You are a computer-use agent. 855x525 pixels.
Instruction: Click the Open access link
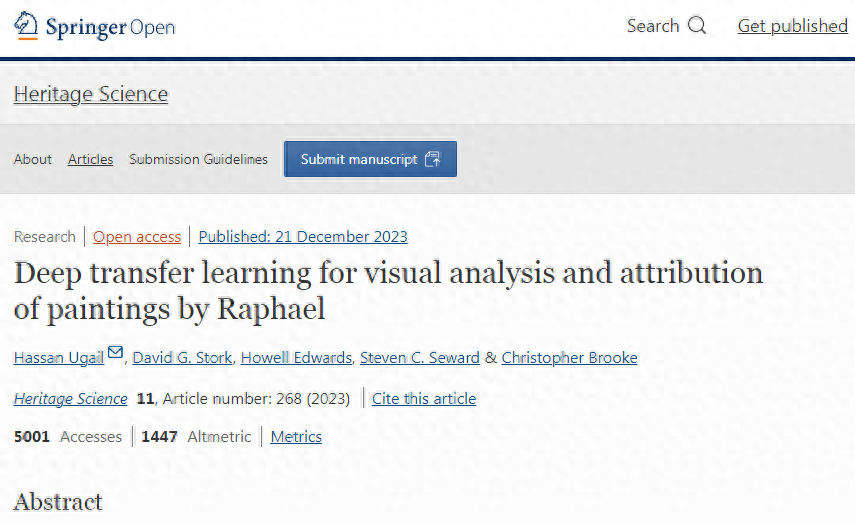(137, 237)
